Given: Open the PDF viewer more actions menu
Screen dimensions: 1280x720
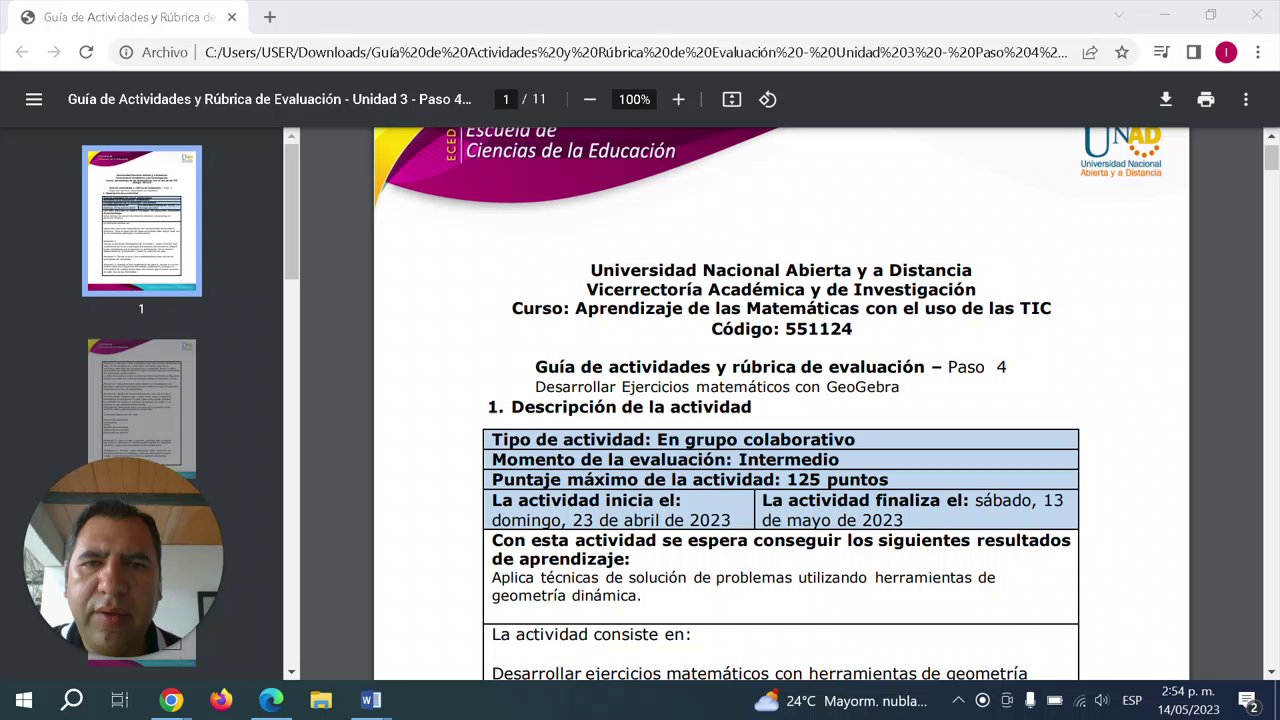Looking at the screenshot, I should [1246, 99].
